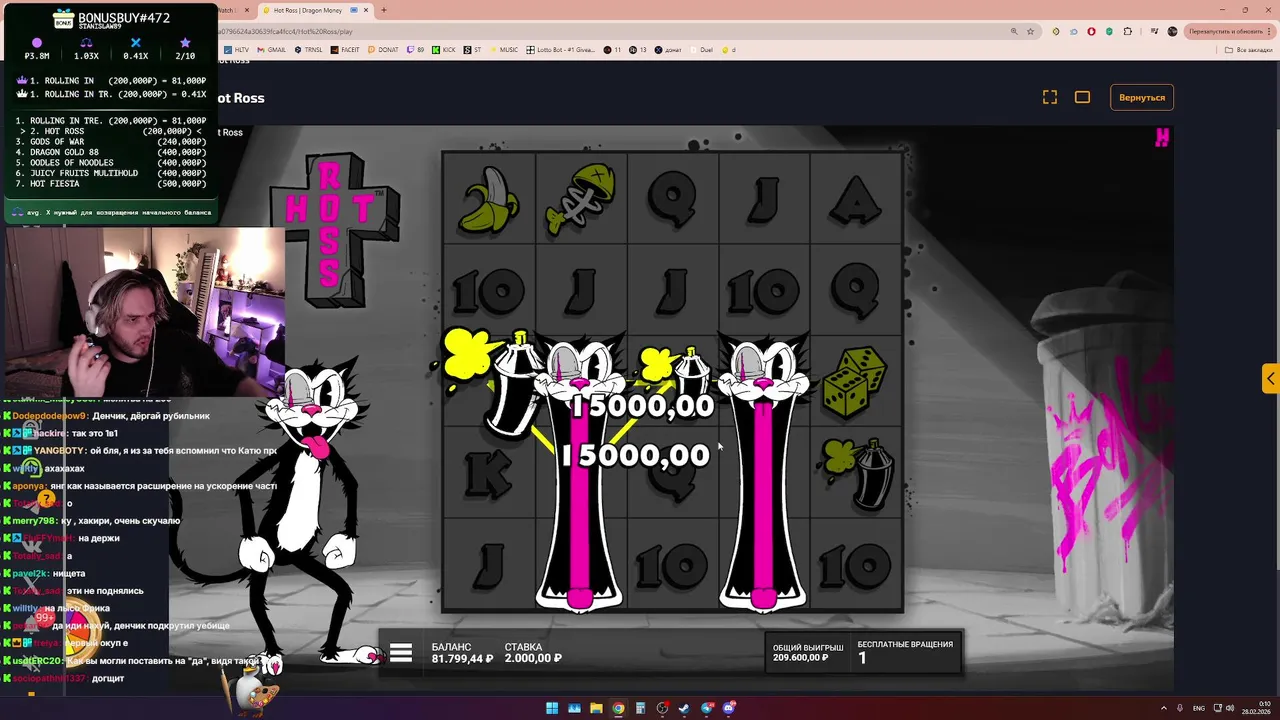Open the taskbar clock and date
Screen dimensions: 1280x720
coord(1254,708)
